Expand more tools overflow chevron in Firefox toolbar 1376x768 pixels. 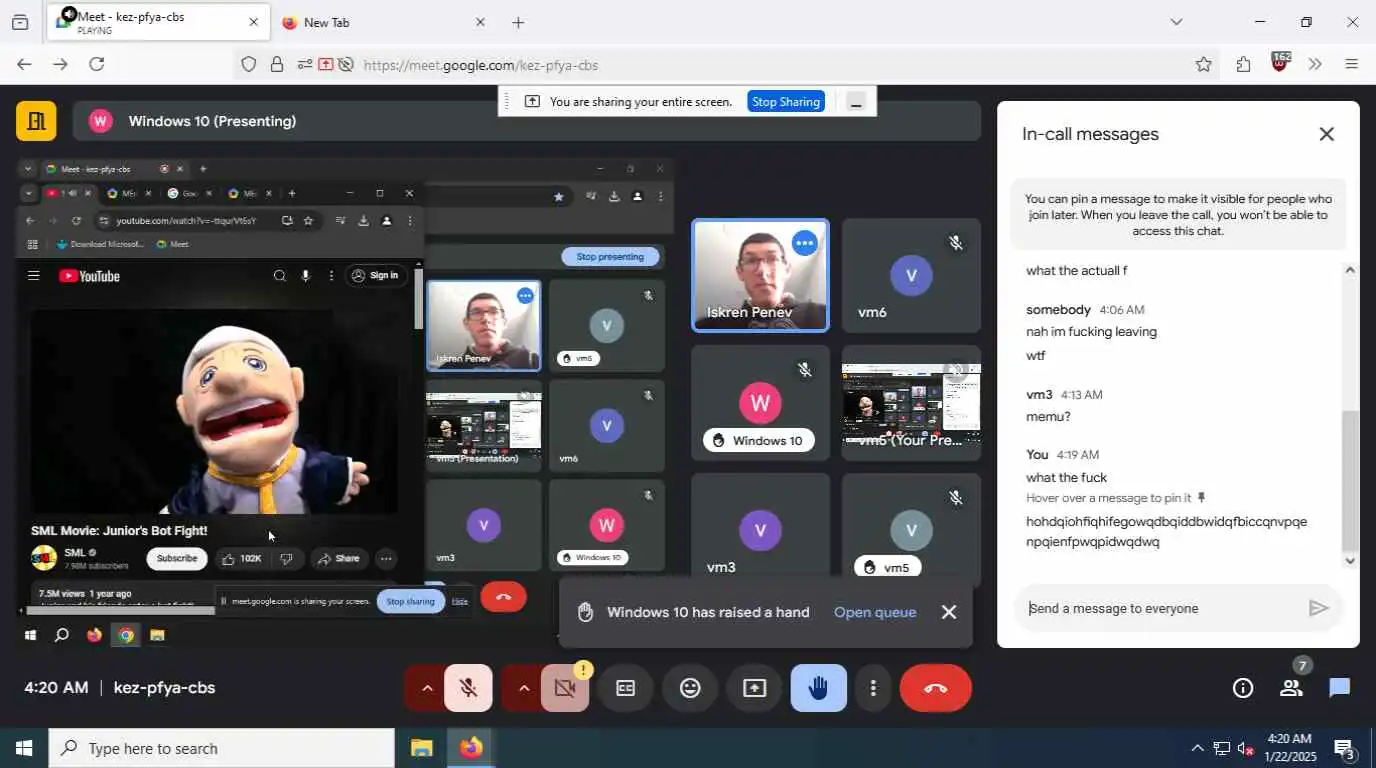(x=1315, y=64)
